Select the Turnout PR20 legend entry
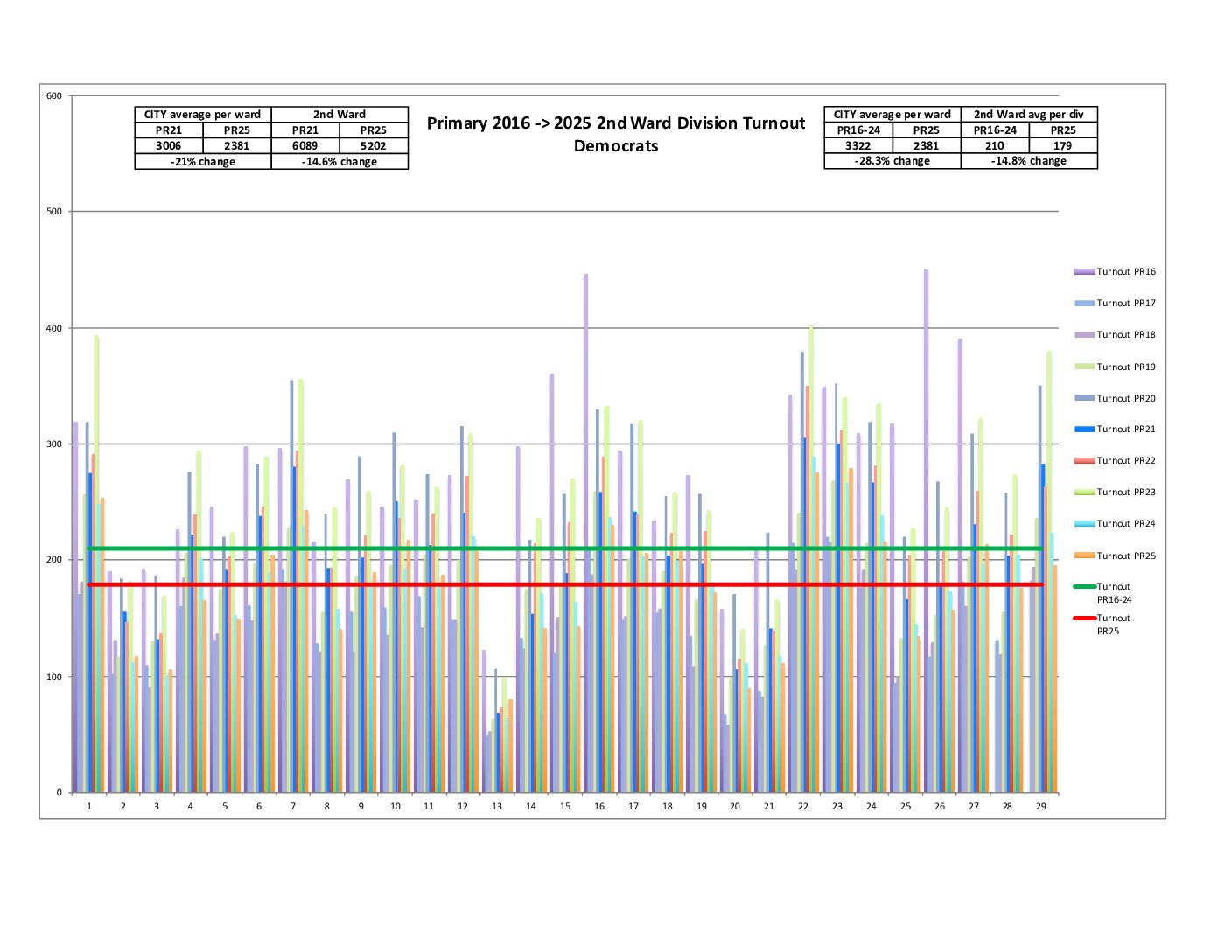 pos(1125,398)
